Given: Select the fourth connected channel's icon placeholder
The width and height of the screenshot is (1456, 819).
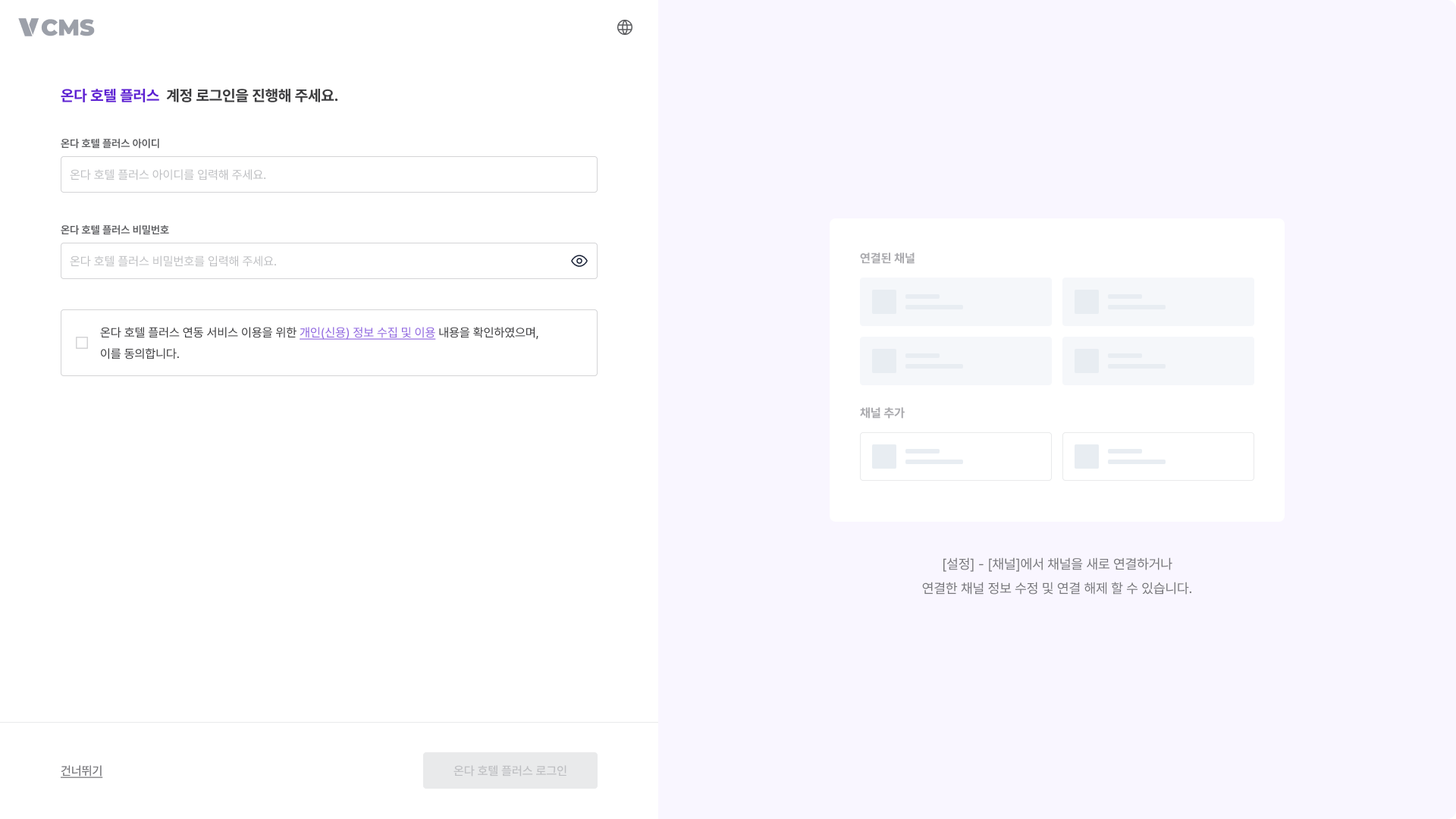Looking at the screenshot, I should click(1086, 361).
